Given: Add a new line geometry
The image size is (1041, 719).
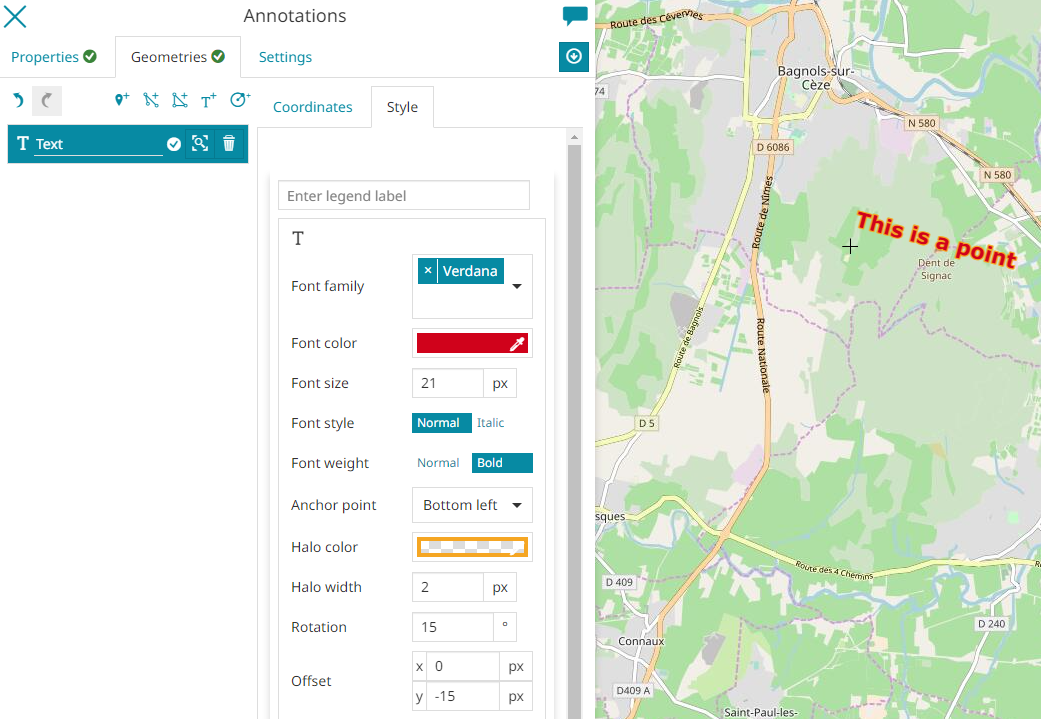Looking at the screenshot, I should pyautogui.click(x=151, y=100).
